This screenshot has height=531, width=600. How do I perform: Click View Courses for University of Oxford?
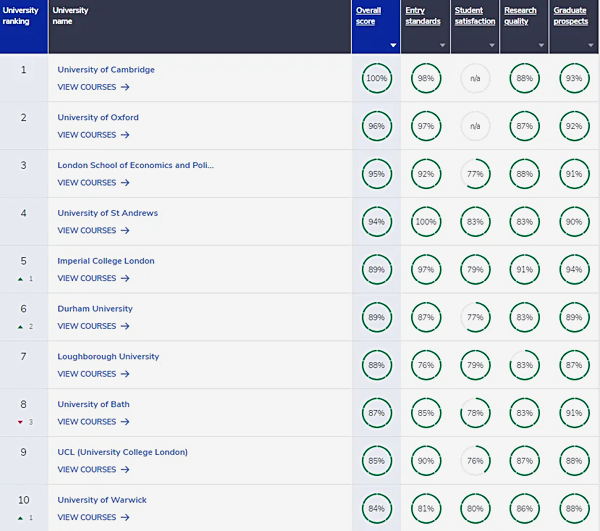click(x=93, y=135)
